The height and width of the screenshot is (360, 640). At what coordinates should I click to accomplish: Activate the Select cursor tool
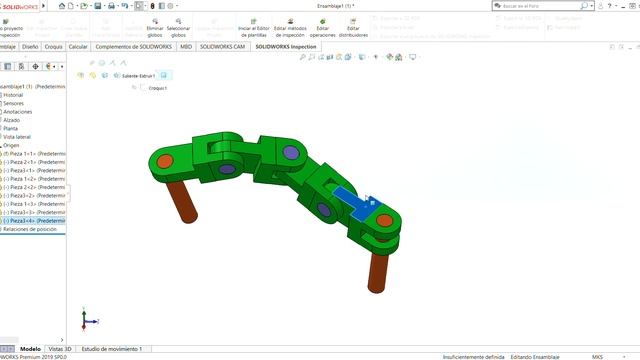139,6
